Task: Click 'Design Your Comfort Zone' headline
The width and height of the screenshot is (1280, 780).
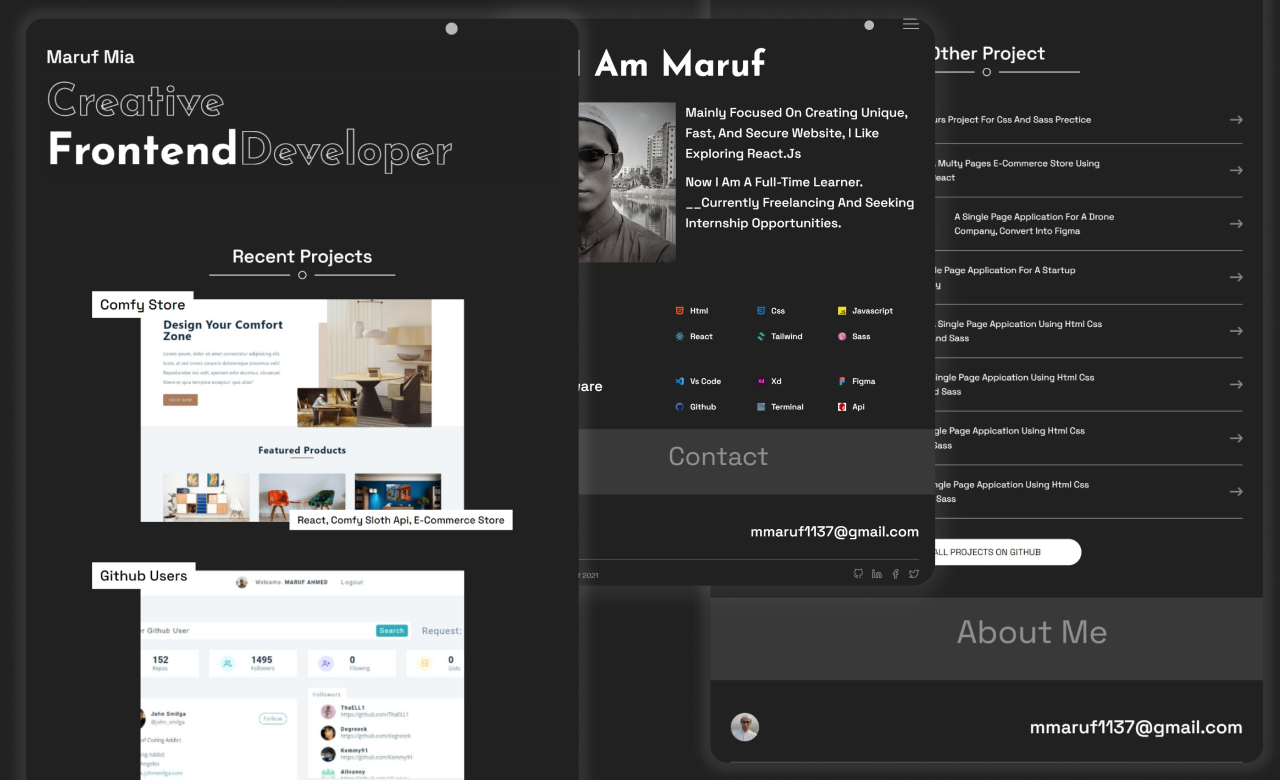Action: [x=223, y=331]
